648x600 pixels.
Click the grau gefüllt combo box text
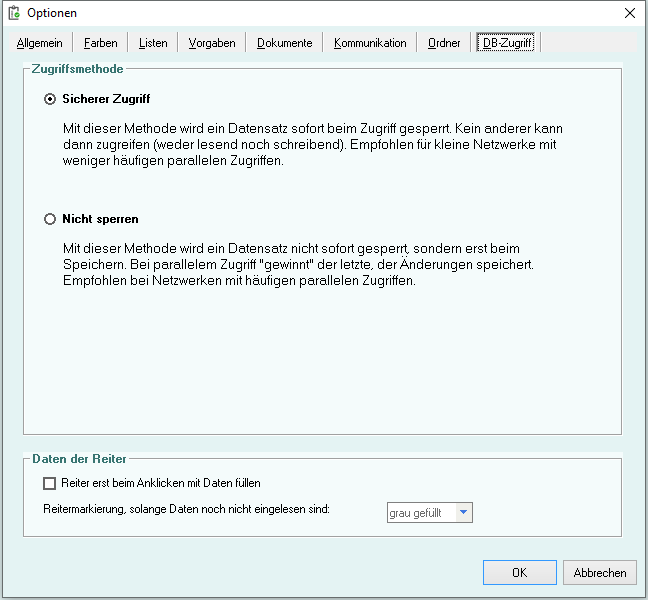pos(420,513)
